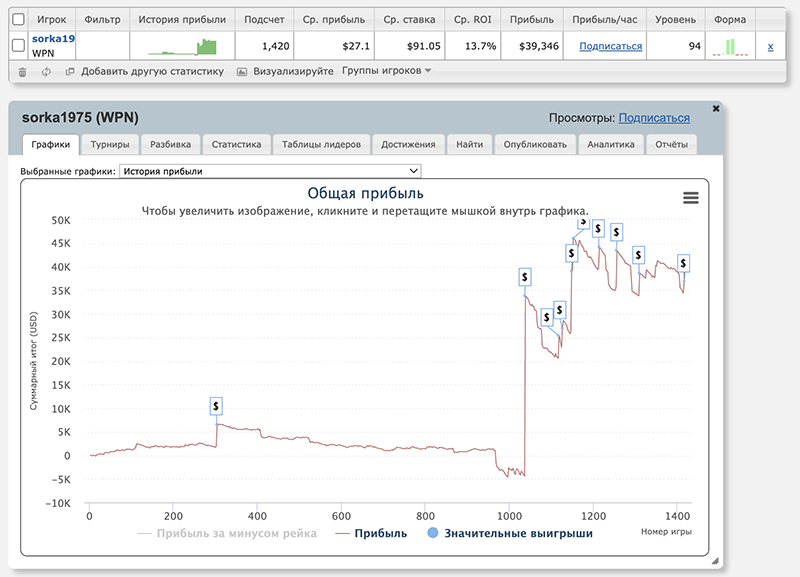
Task: Tick the select-all checkbox in the header
Action: coord(18,19)
